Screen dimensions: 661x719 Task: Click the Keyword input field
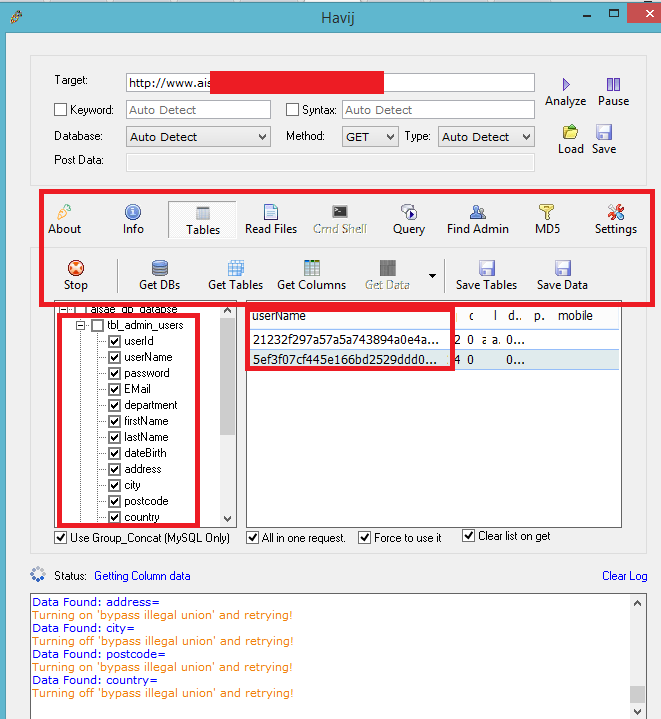pos(198,110)
